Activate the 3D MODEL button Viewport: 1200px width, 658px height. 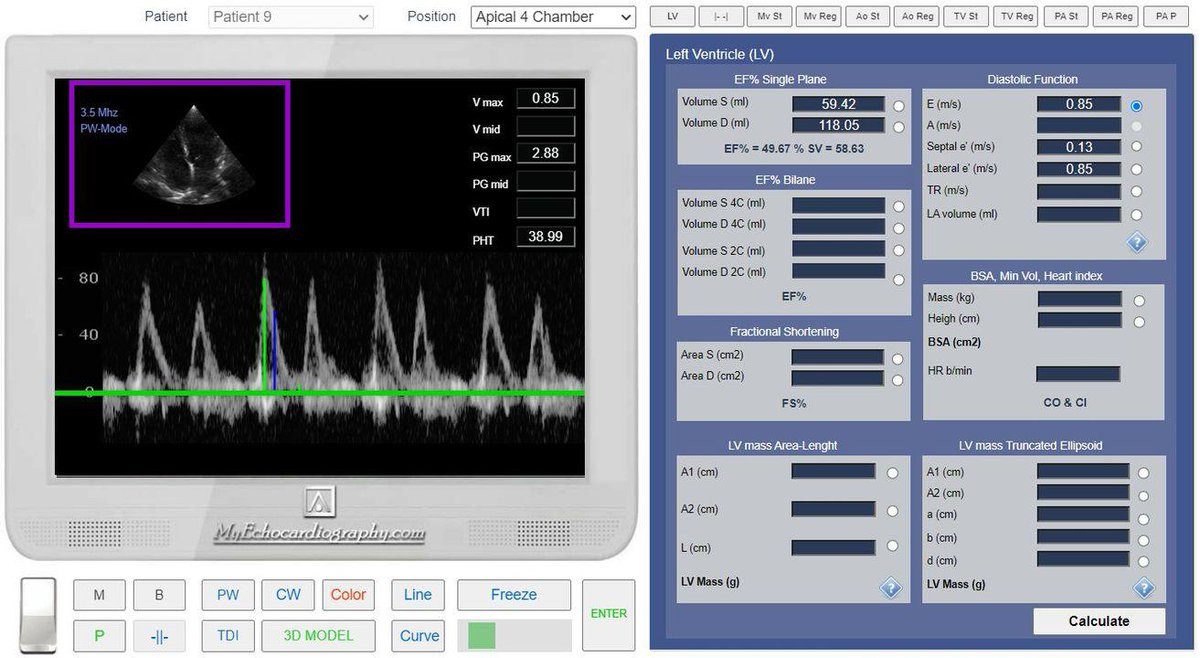click(x=318, y=636)
